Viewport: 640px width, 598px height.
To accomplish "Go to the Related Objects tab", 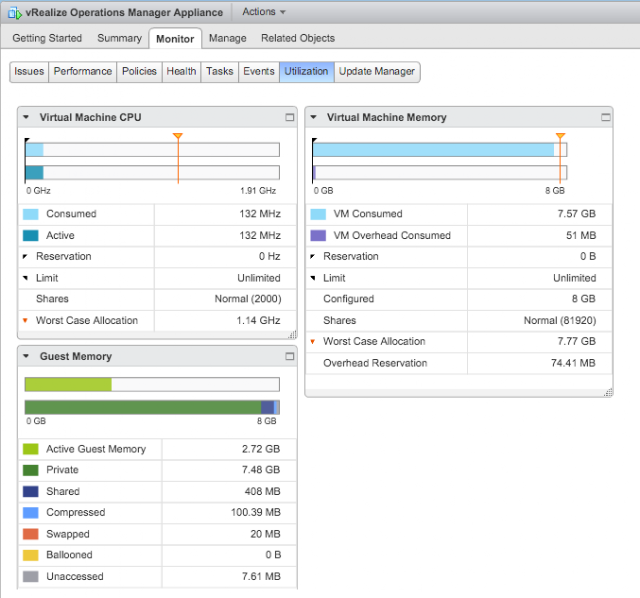I will [298, 38].
